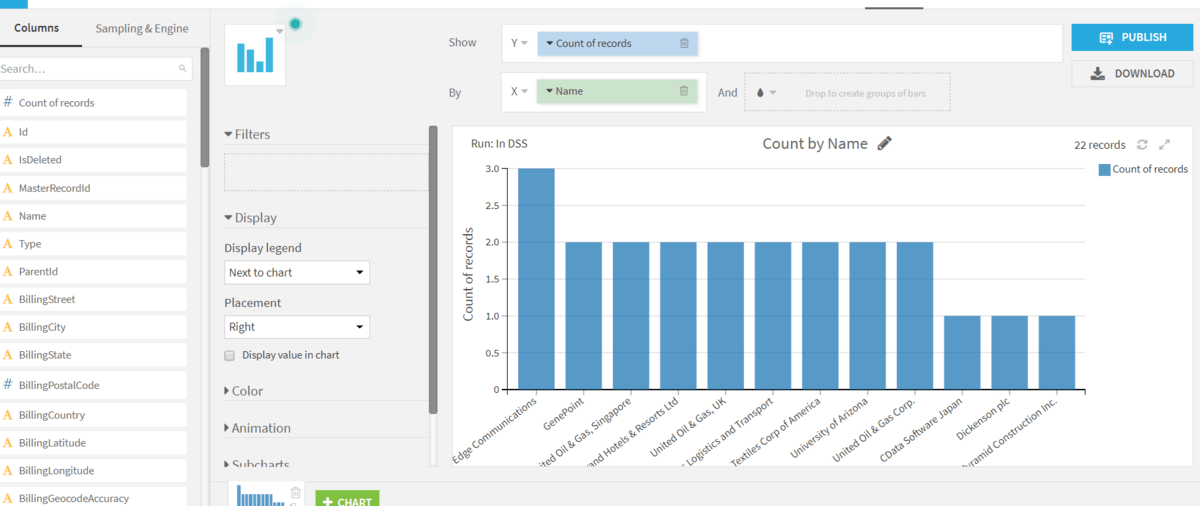Image resolution: width=1200 pixels, height=506 pixels.
Task: Remove Count of records from Y axis
Action: 684,43
